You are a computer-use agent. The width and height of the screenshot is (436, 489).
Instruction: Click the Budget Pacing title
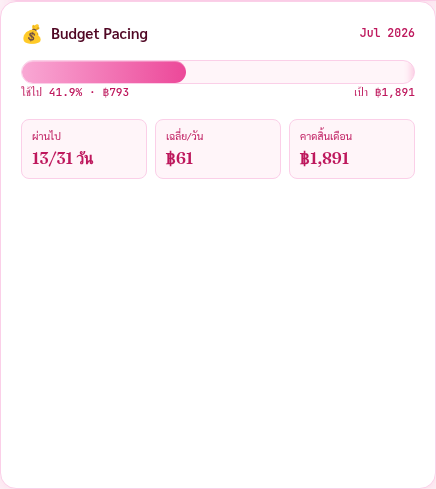click(x=99, y=34)
